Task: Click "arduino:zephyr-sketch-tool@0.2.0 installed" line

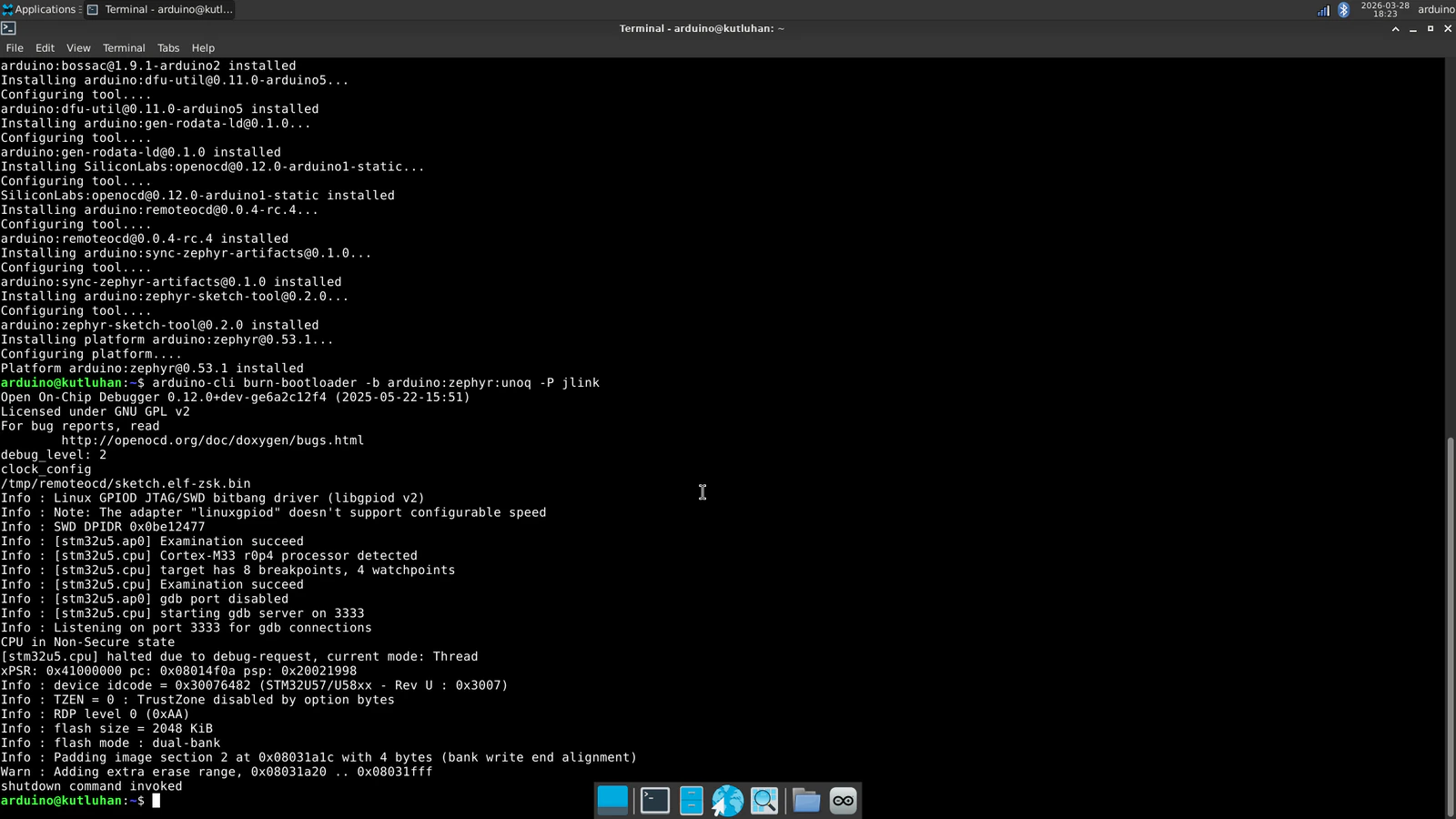Action: 159,325
